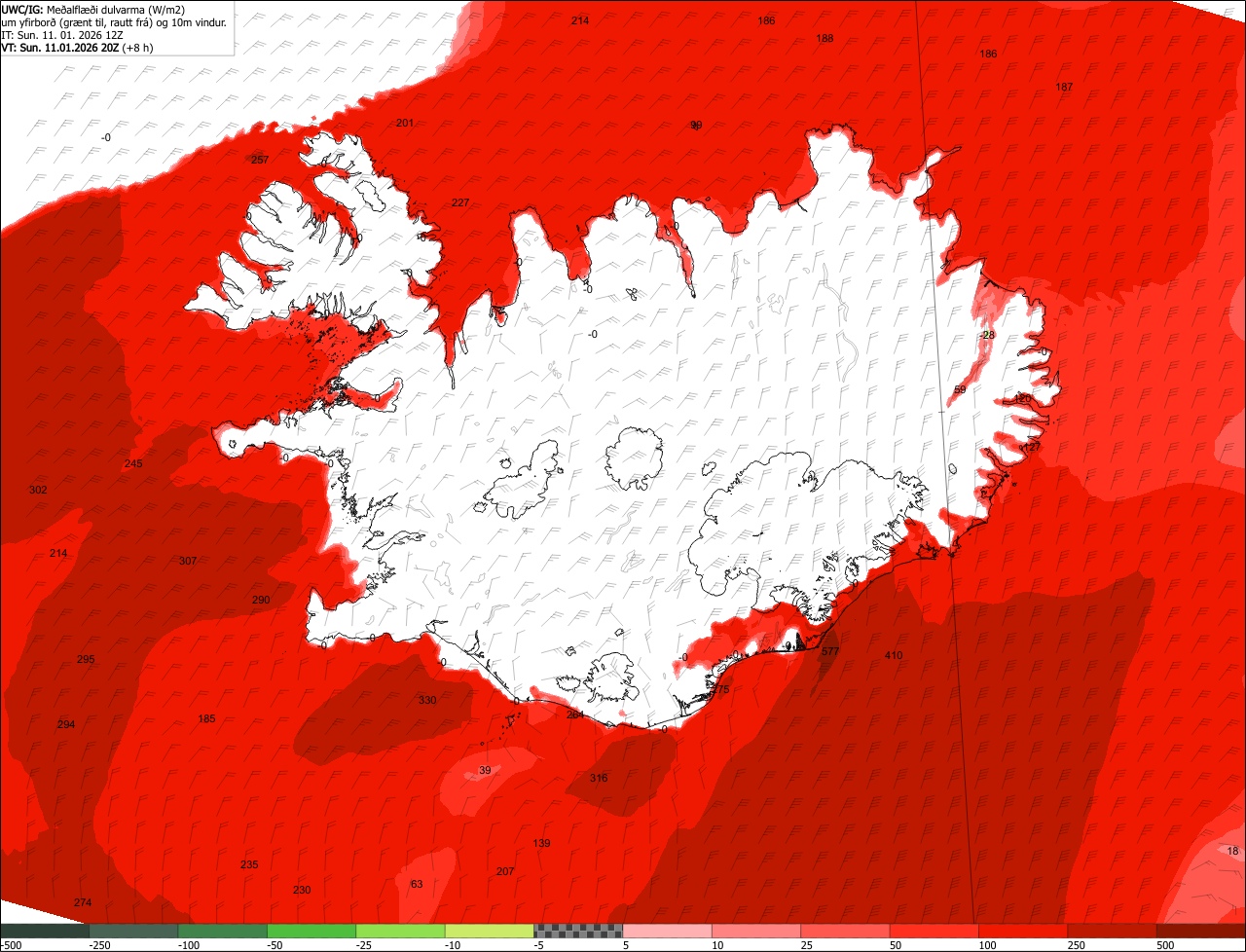The width and height of the screenshot is (1246, 952).
Task: Click the legend label -100
Action: [x=187, y=945]
